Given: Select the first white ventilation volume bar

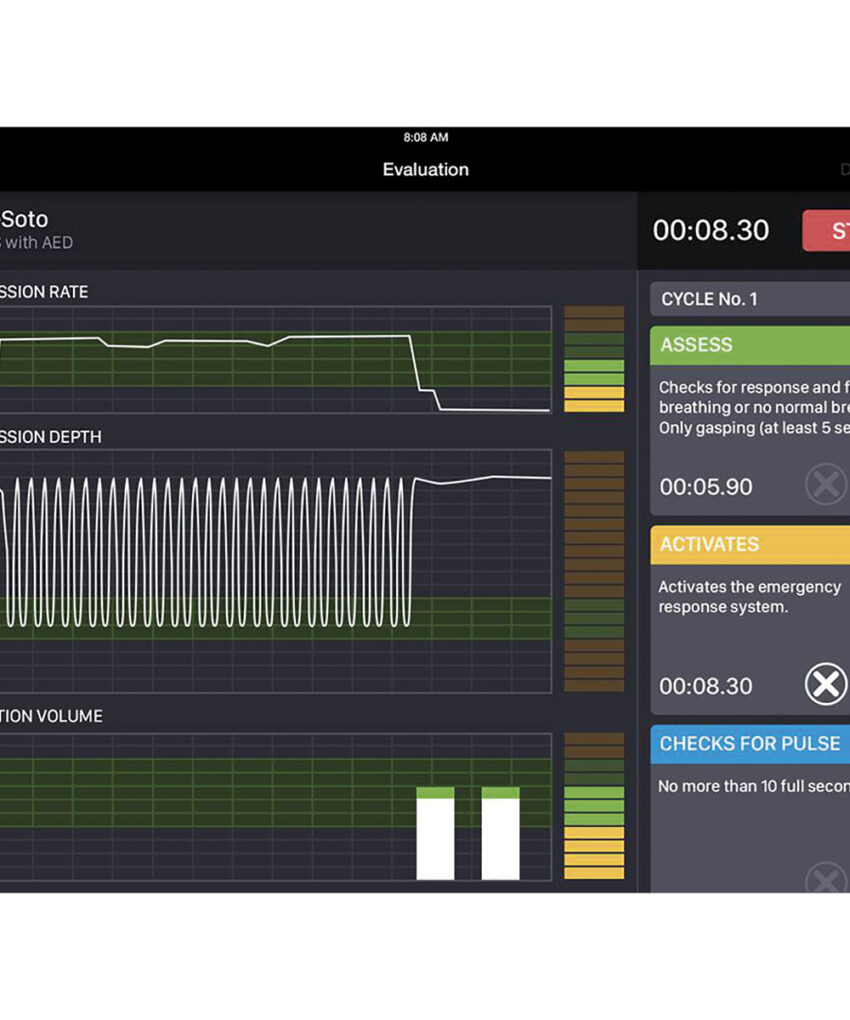Looking at the screenshot, I should 435,834.
